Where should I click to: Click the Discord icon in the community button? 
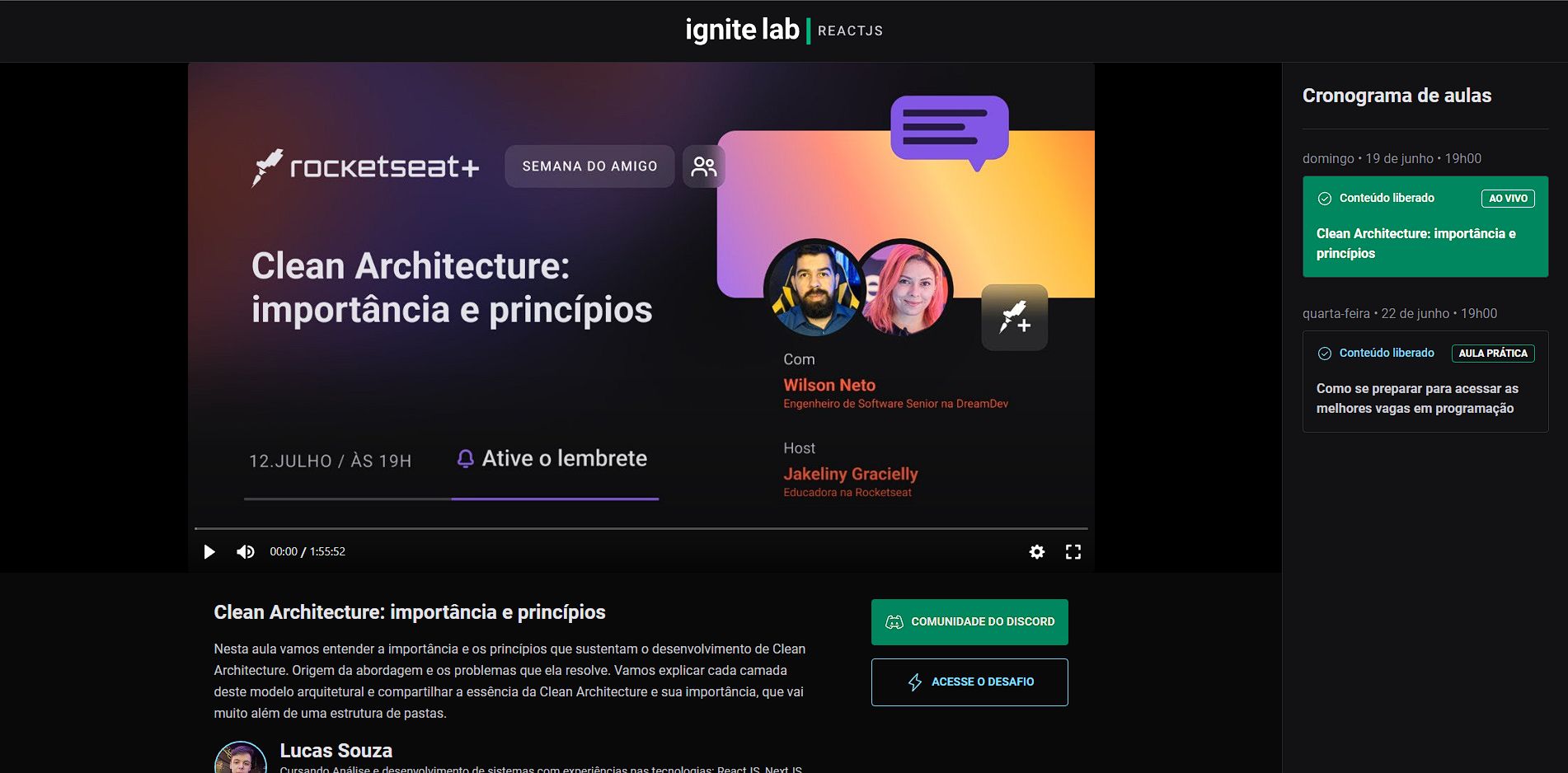click(894, 622)
